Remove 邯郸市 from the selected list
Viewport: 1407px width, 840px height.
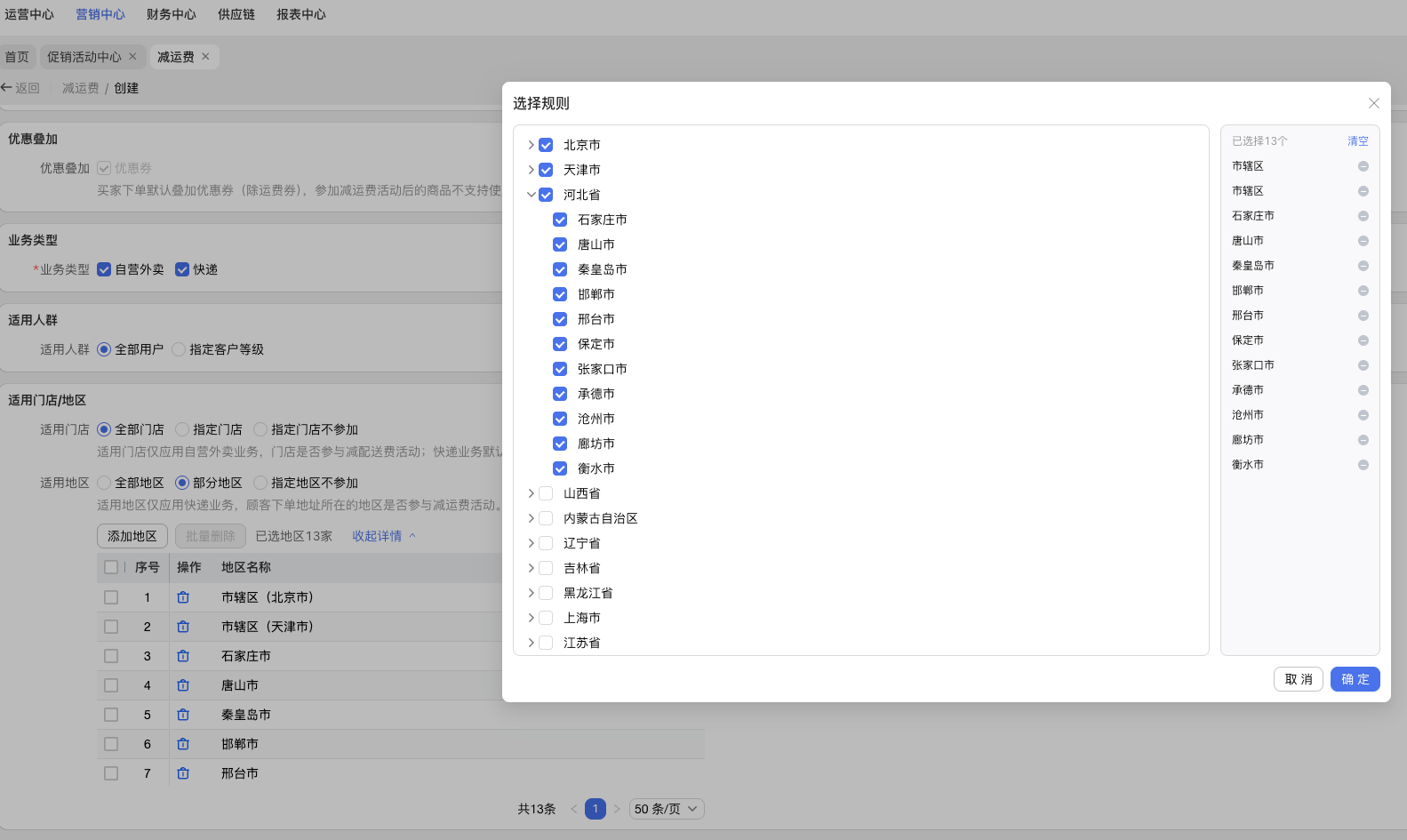pyautogui.click(x=1363, y=291)
